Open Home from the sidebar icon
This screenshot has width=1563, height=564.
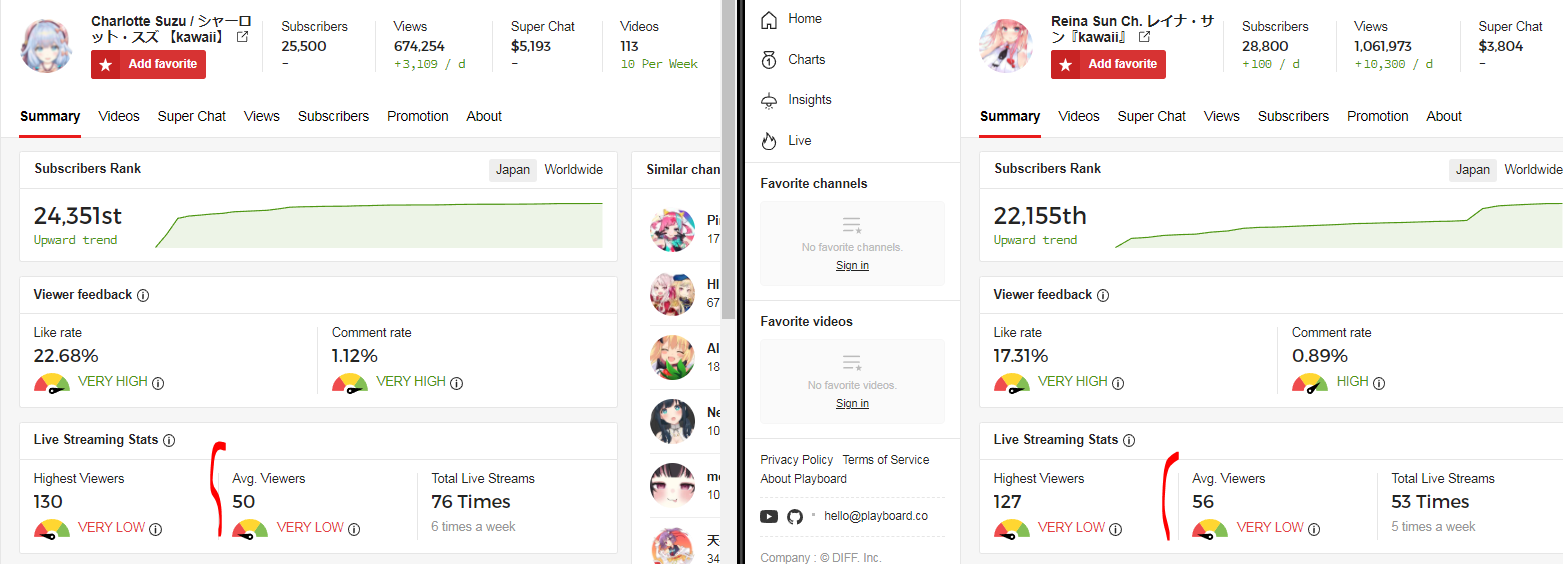click(769, 19)
